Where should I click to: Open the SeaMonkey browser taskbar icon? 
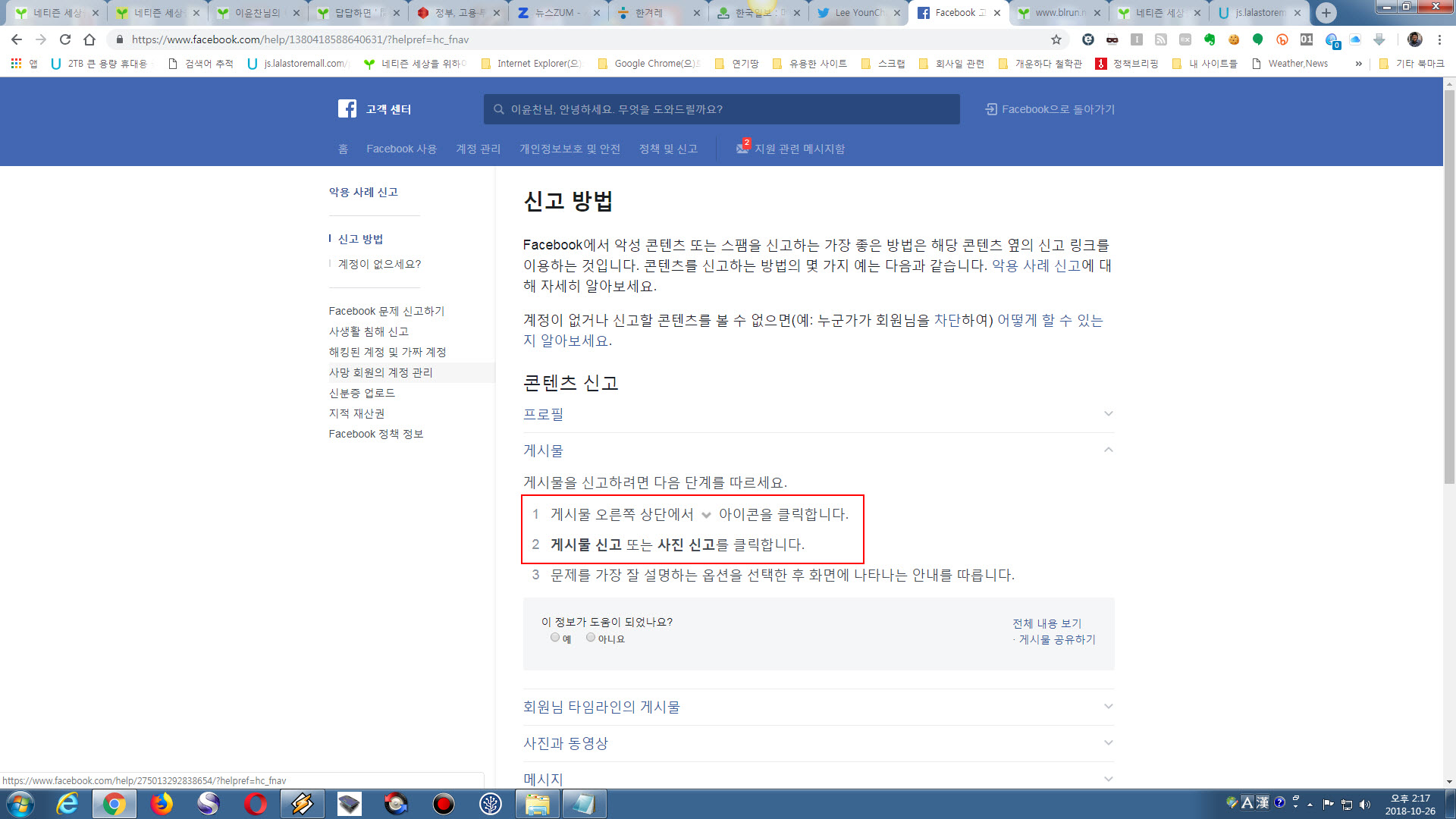(x=209, y=804)
